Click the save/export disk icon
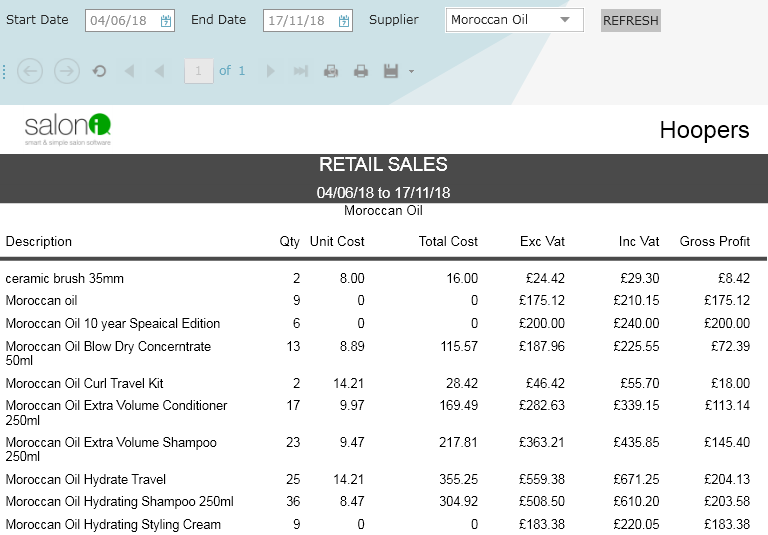The image size is (768, 535). [x=391, y=71]
